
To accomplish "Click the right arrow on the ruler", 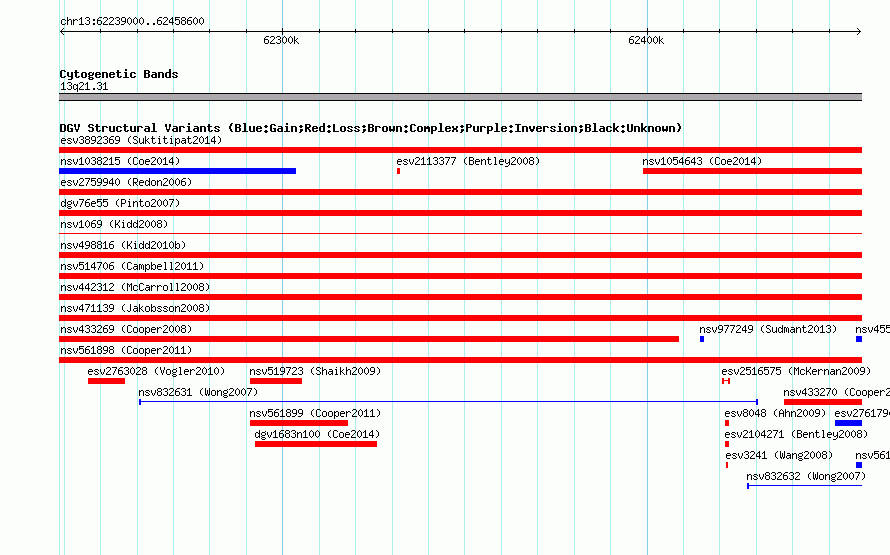I will click(x=859, y=31).
